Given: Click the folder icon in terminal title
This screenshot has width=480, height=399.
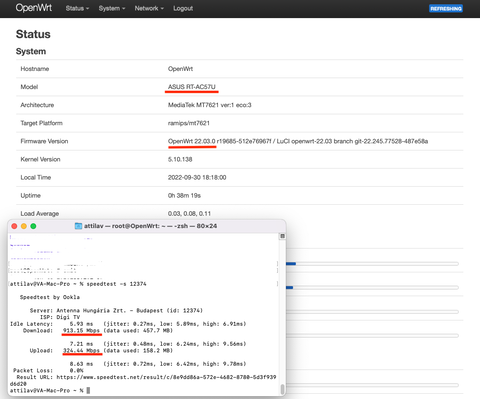Looking at the screenshot, I should [x=78, y=226].
